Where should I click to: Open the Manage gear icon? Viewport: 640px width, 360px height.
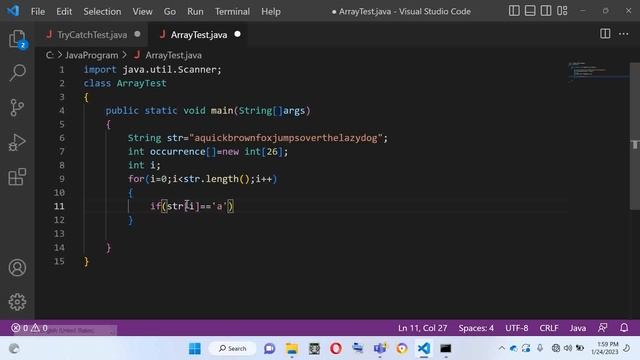(x=17, y=302)
